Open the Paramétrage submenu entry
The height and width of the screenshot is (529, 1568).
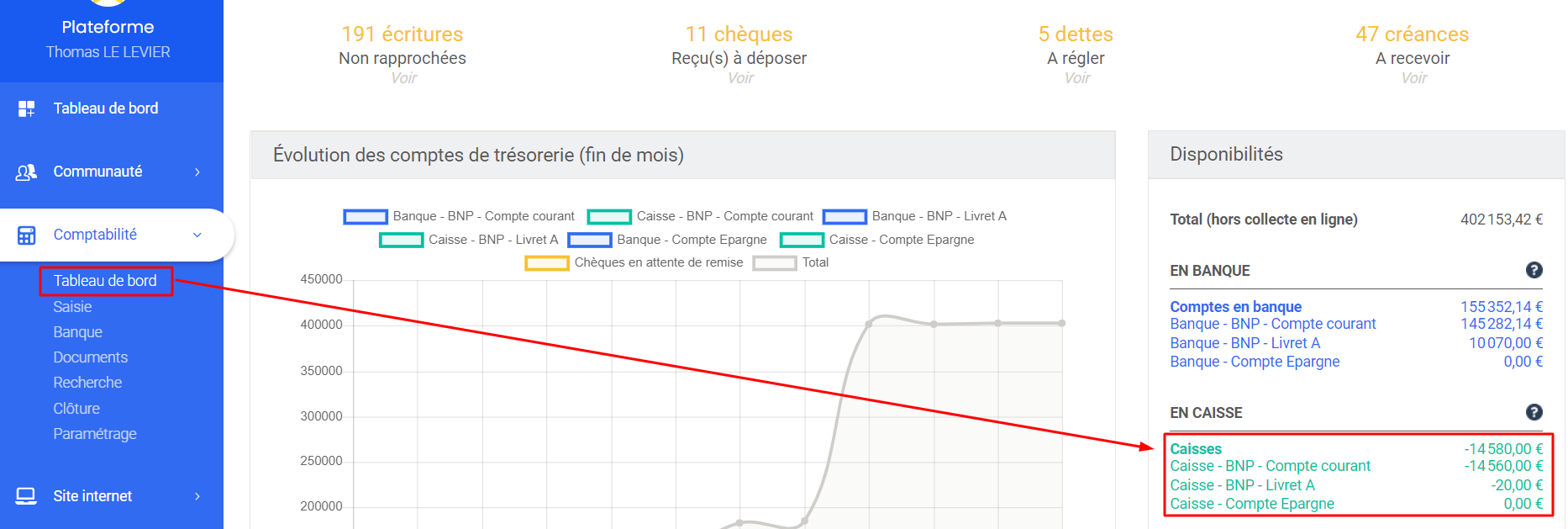tap(95, 434)
